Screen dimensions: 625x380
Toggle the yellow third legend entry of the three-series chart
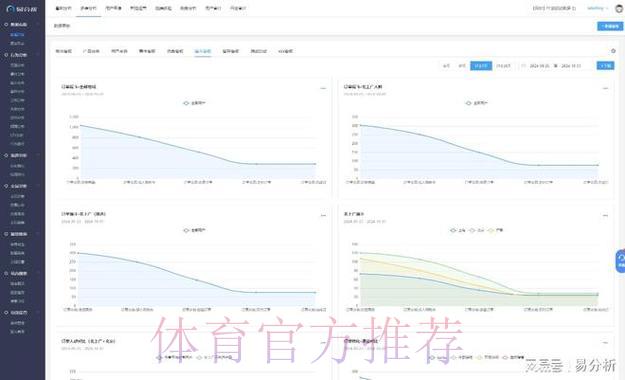point(495,230)
